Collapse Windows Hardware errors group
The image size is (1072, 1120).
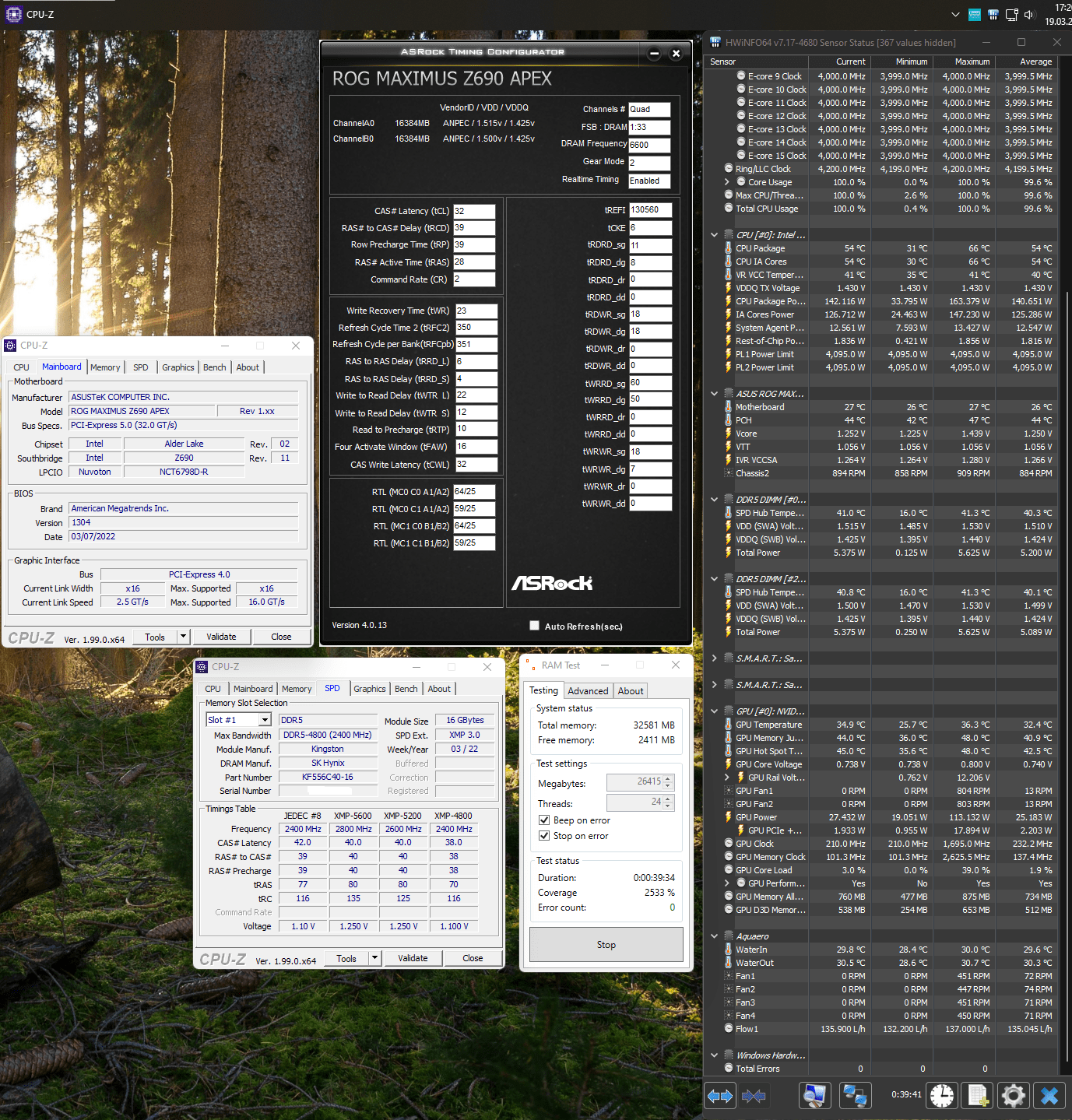pos(714,1055)
